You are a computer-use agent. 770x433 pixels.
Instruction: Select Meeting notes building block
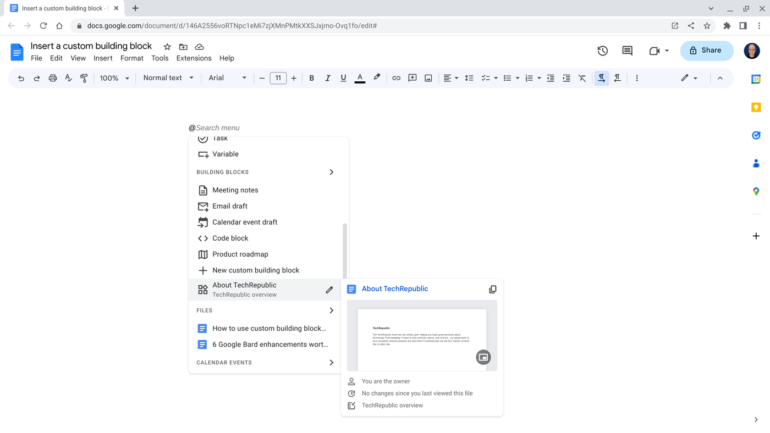(235, 190)
